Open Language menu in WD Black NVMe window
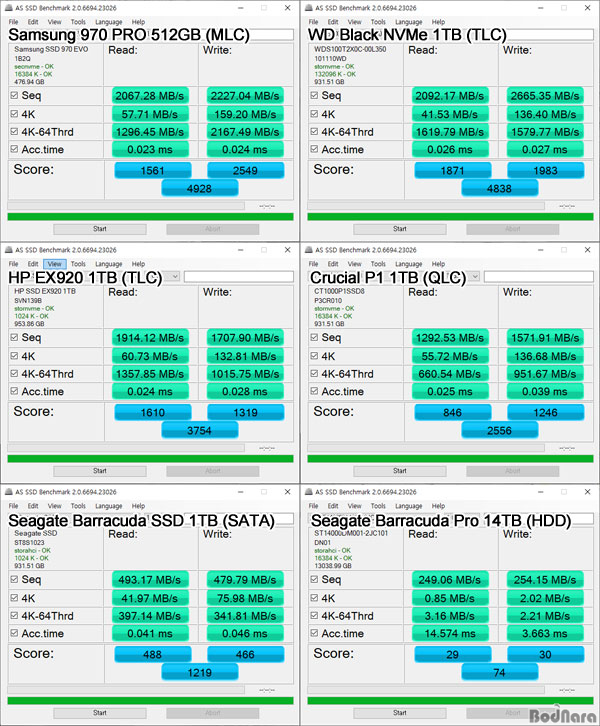600x726 pixels. pyautogui.click(x=409, y=22)
